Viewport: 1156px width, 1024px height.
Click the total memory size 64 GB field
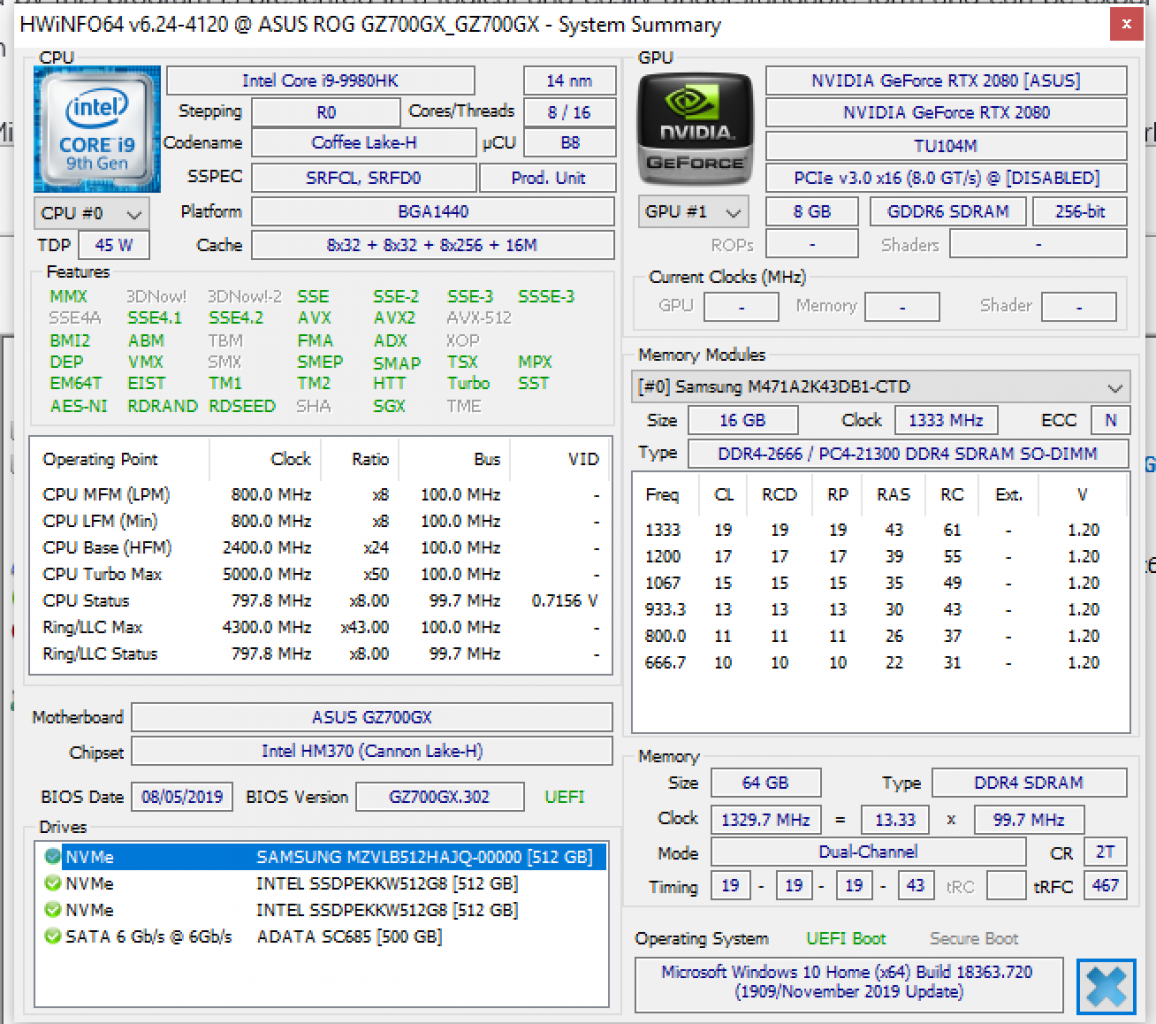pos(765,782)
